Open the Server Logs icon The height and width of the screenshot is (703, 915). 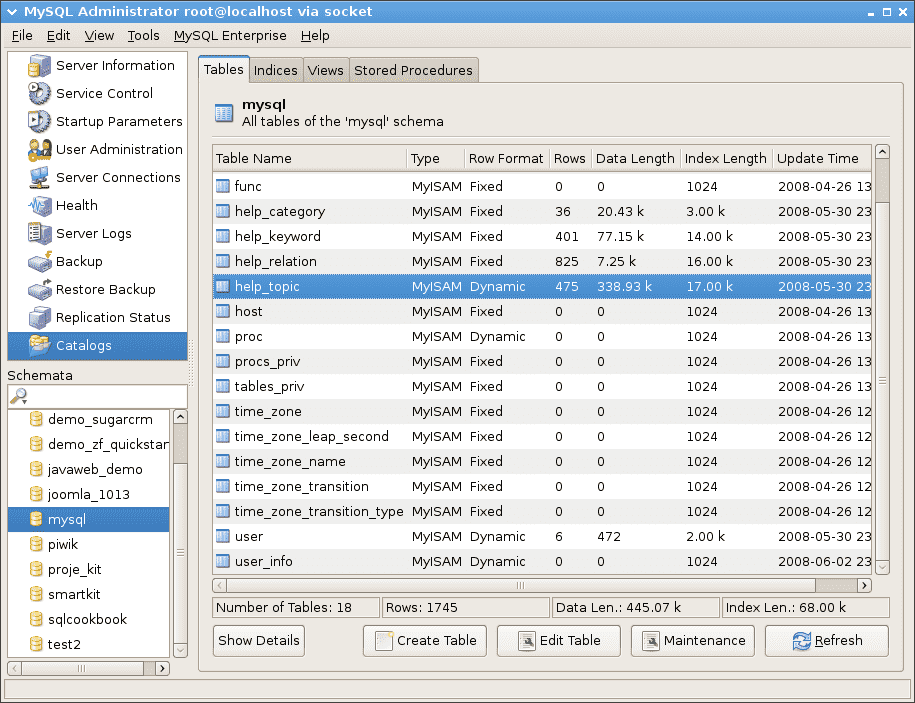39,233
